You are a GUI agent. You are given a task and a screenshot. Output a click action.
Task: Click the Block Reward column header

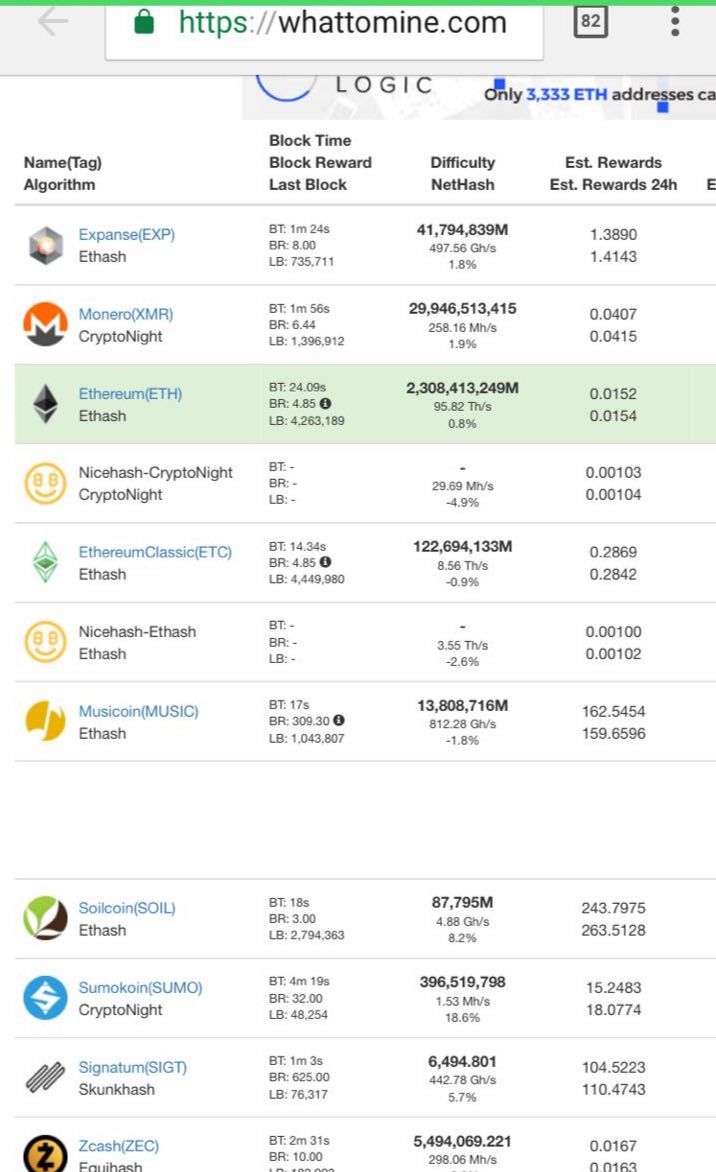click(x=320, y=162)
